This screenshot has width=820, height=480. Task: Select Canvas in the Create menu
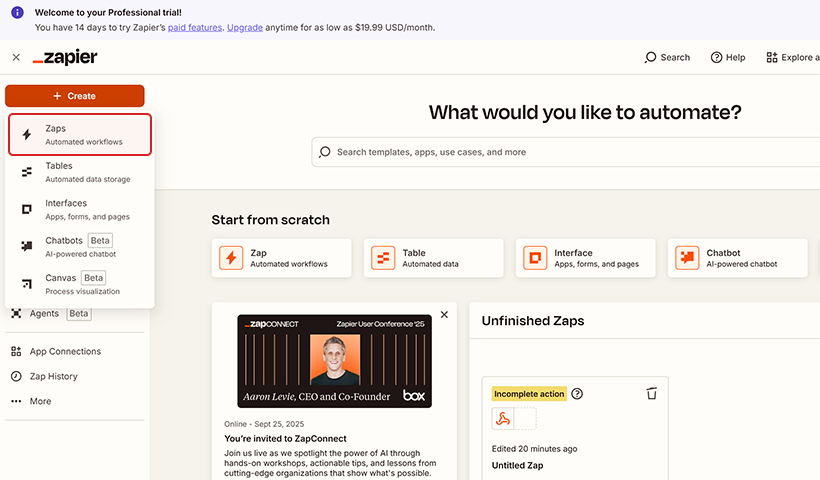click(x=80, y=284)
